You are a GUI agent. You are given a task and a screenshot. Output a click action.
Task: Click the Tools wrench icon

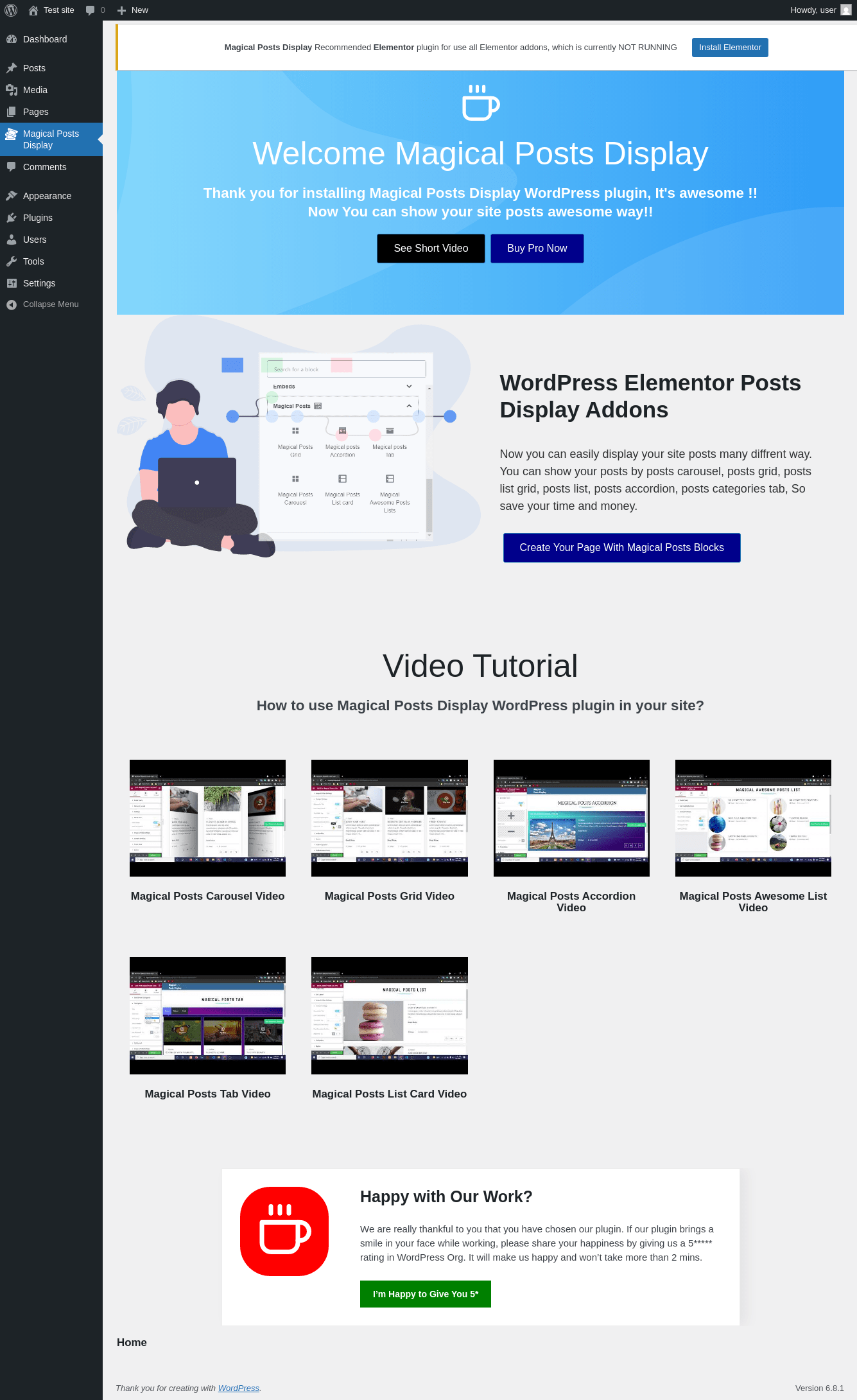(x=12, y=261)
